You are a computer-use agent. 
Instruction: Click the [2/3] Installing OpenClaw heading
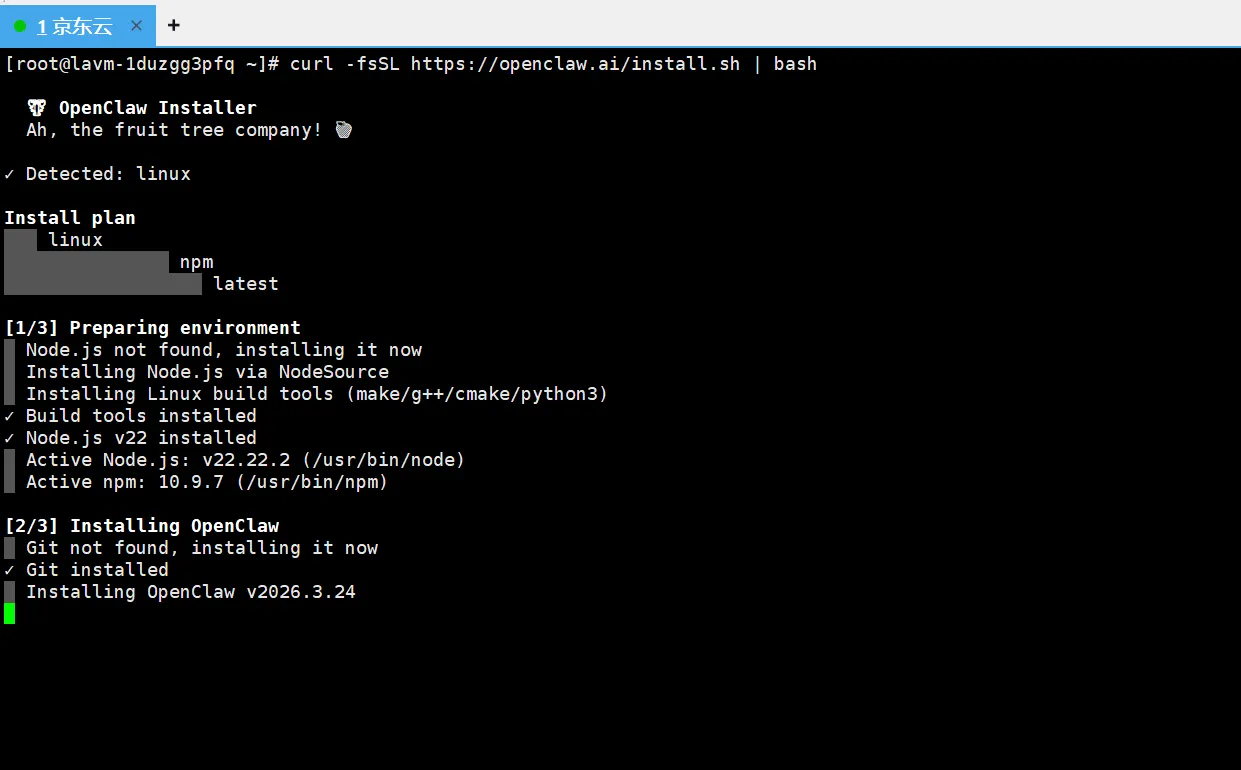coord(141,526)
